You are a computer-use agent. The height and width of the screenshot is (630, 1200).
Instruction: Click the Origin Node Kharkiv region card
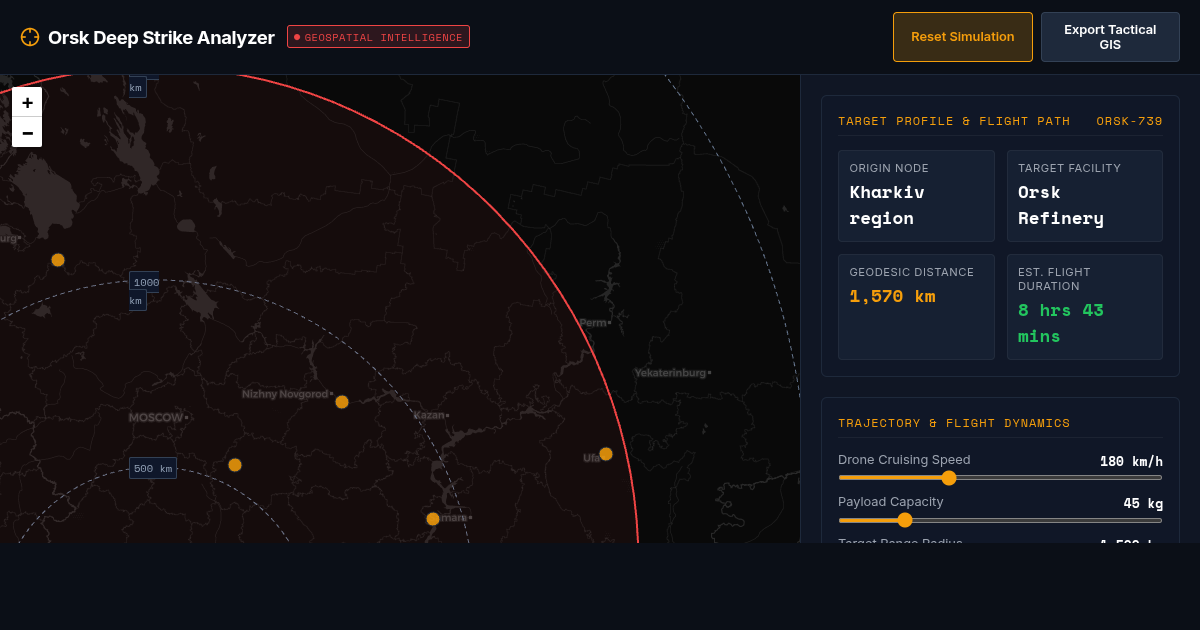916,196
